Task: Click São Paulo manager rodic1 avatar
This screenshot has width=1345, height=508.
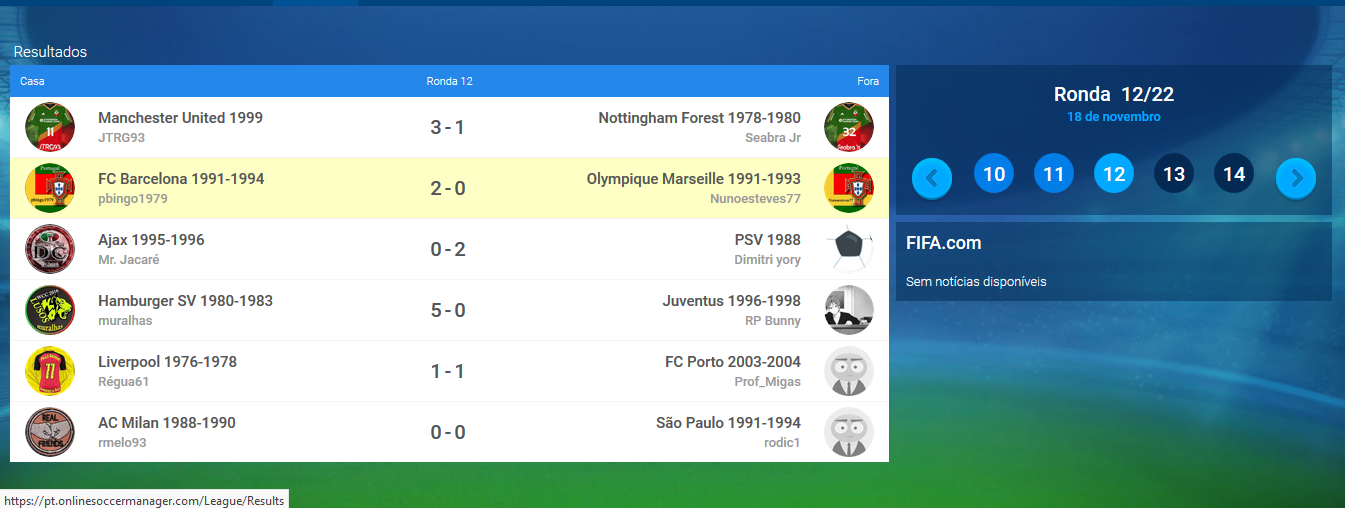Action: [x=848, y=432]
